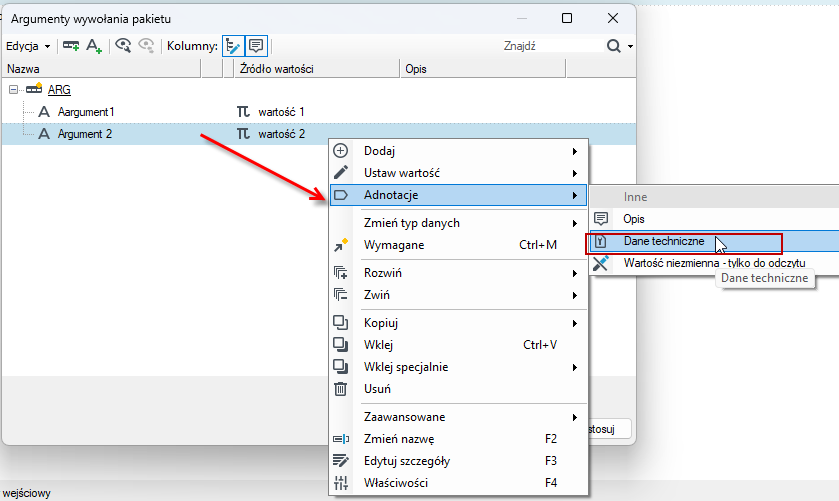Expand the chevron arrow on Zaawansowane row
This screenshot has width=839, height=501.
pyautogui.click(x=575, y=417)
